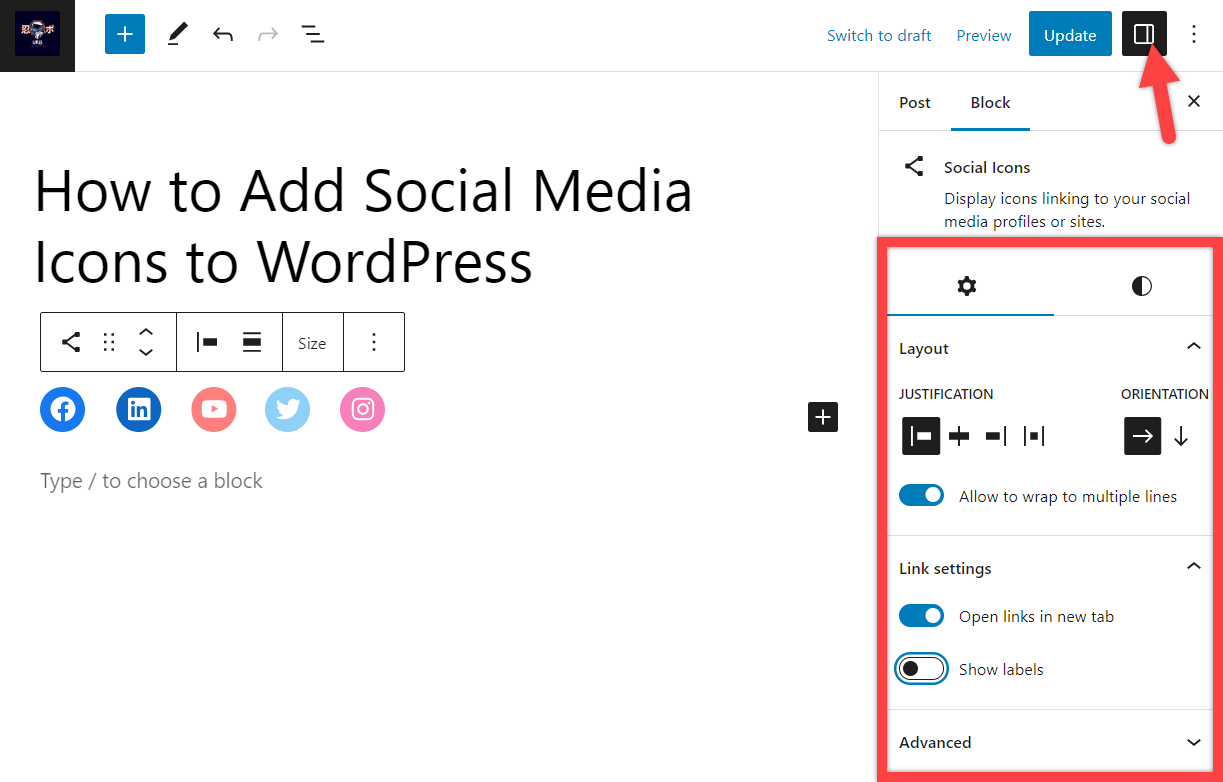Click the Redo arrow icon

coord(268,35)
